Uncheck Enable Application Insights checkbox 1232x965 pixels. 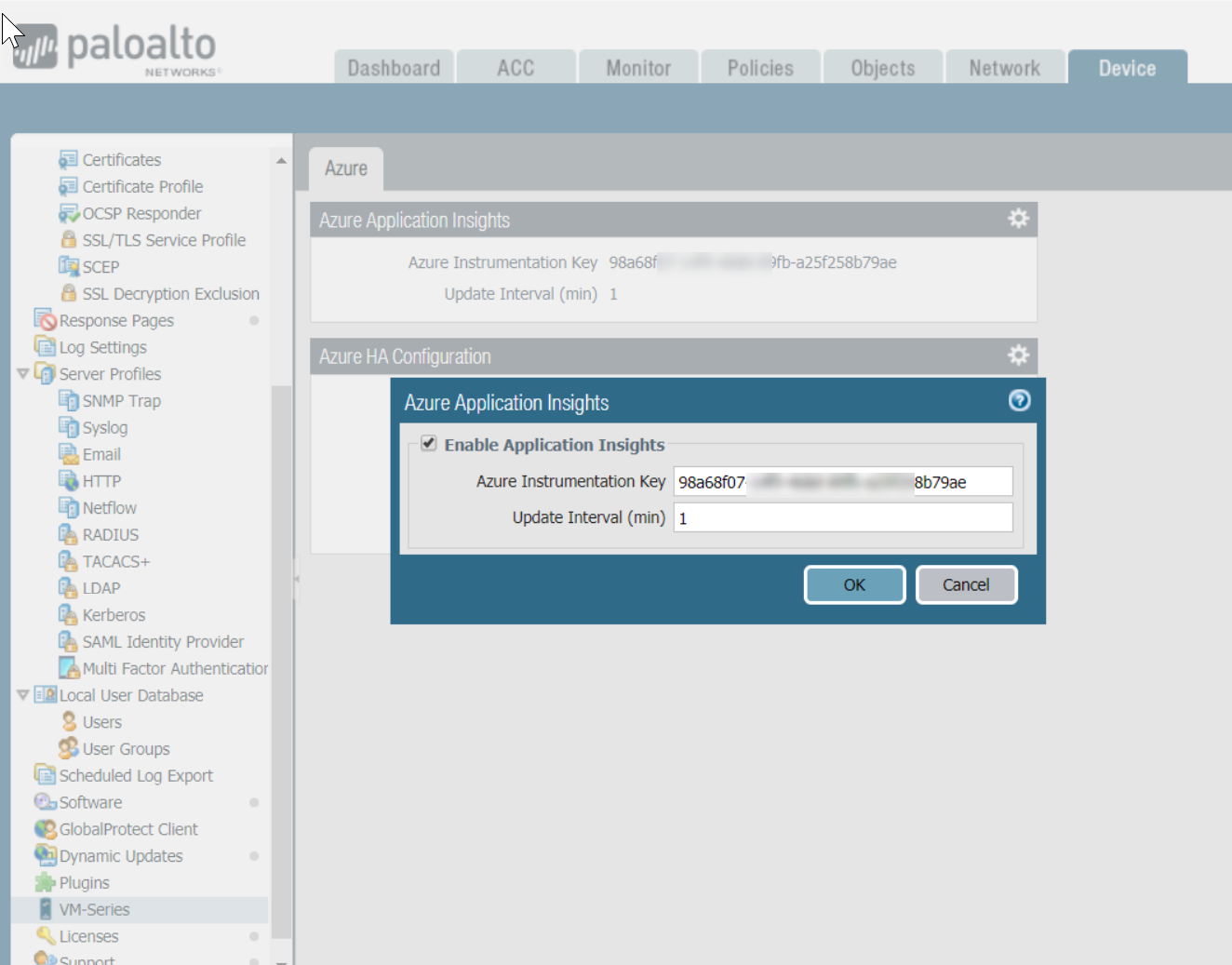[429, 444]
